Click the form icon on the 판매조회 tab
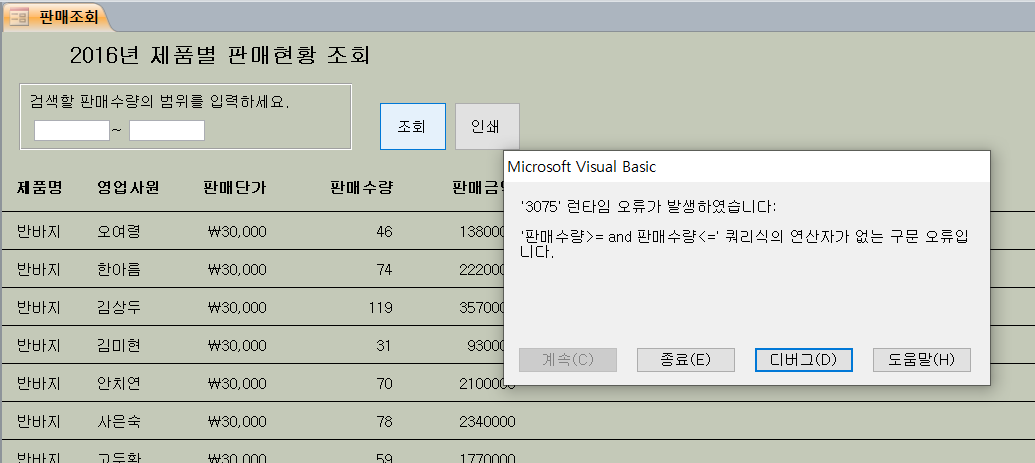This screenshot has height=463, width=1035. pyautogui.click(x=19, y=16)
